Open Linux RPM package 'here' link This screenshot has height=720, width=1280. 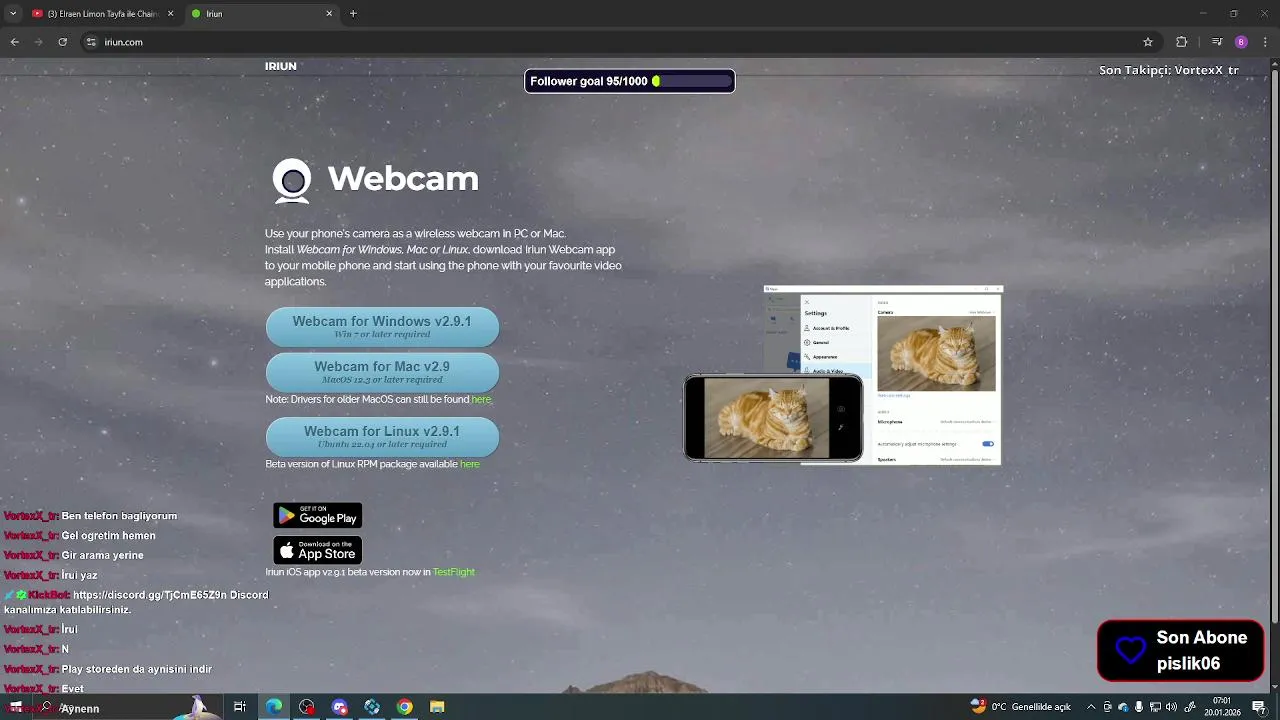[469, 464]
